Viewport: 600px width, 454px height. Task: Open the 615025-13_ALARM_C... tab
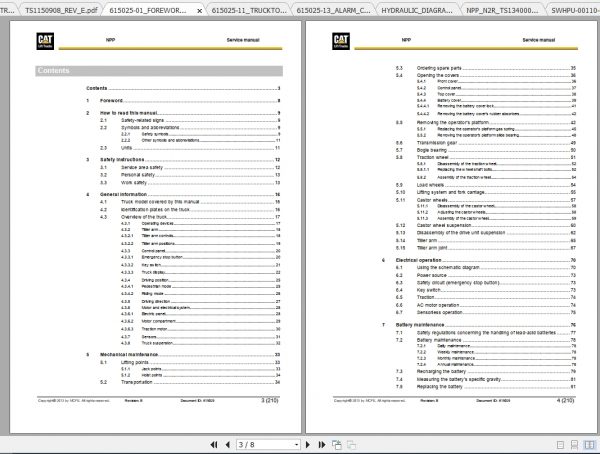(333, 10)
